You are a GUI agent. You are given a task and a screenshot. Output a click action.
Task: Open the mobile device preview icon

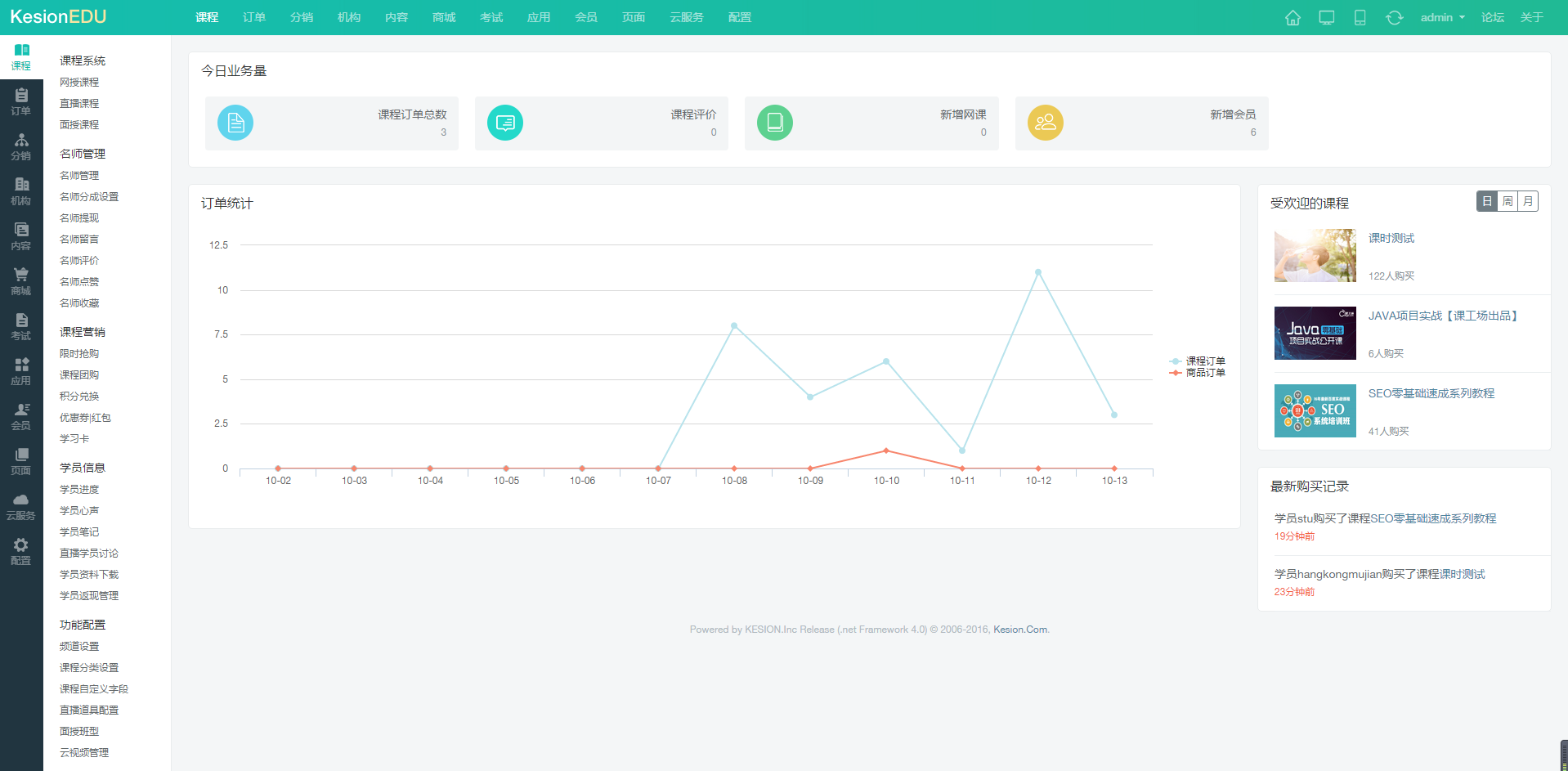point(1360,18)
